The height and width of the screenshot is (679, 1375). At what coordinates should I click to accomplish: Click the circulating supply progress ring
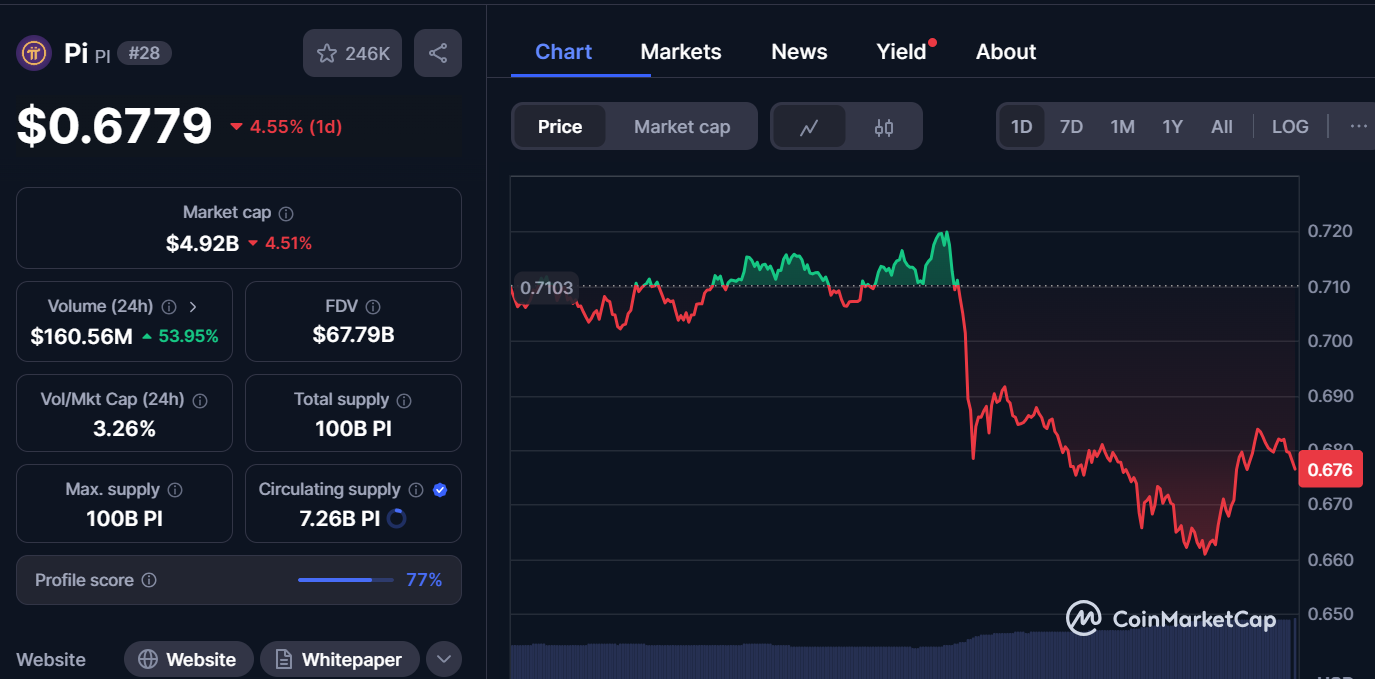(396, 518)
